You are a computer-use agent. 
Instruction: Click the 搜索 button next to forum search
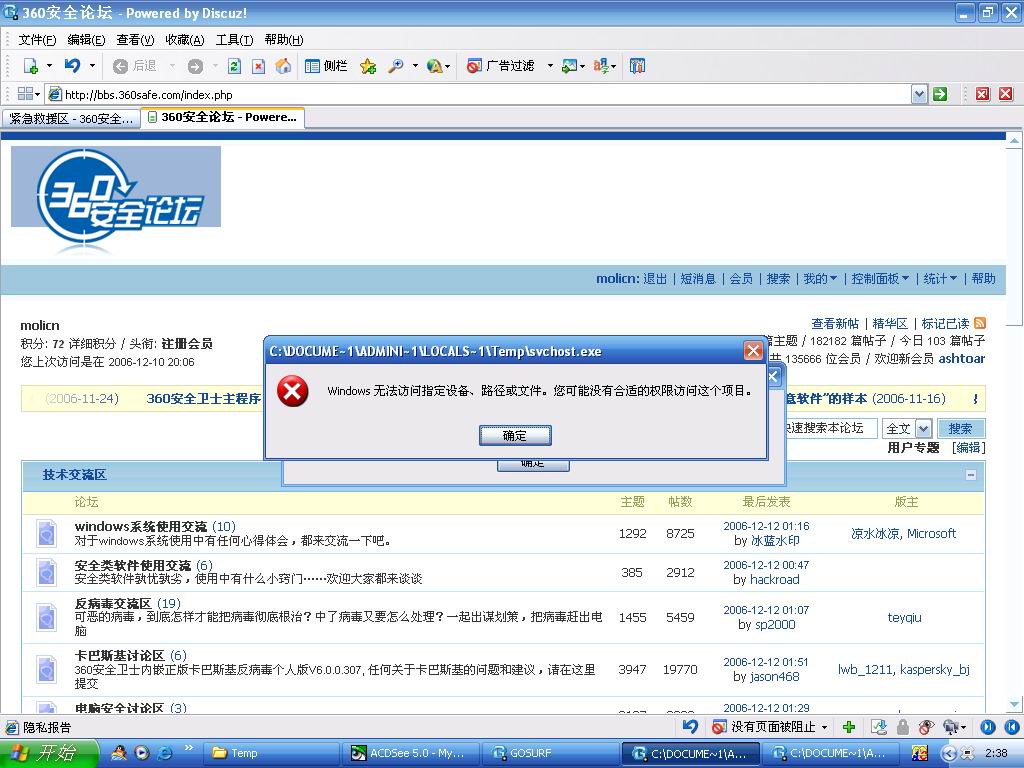click(x=961, y=428)
